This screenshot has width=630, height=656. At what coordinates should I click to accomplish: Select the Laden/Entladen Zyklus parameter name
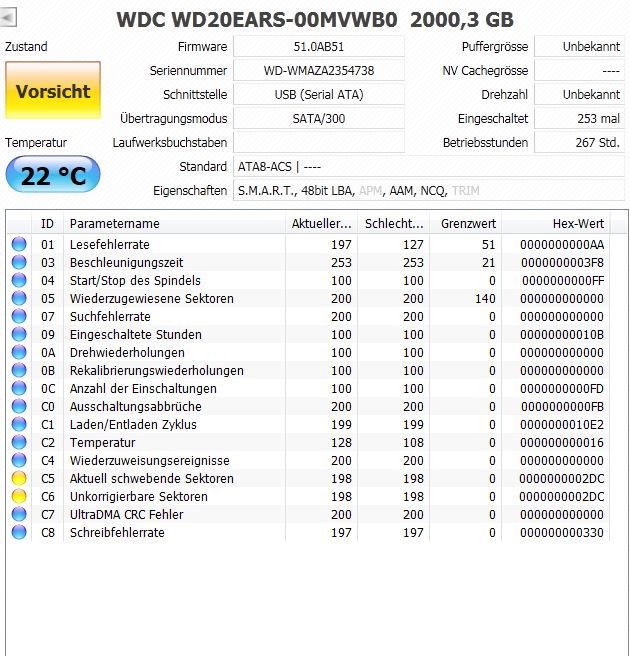coord(133,424)
